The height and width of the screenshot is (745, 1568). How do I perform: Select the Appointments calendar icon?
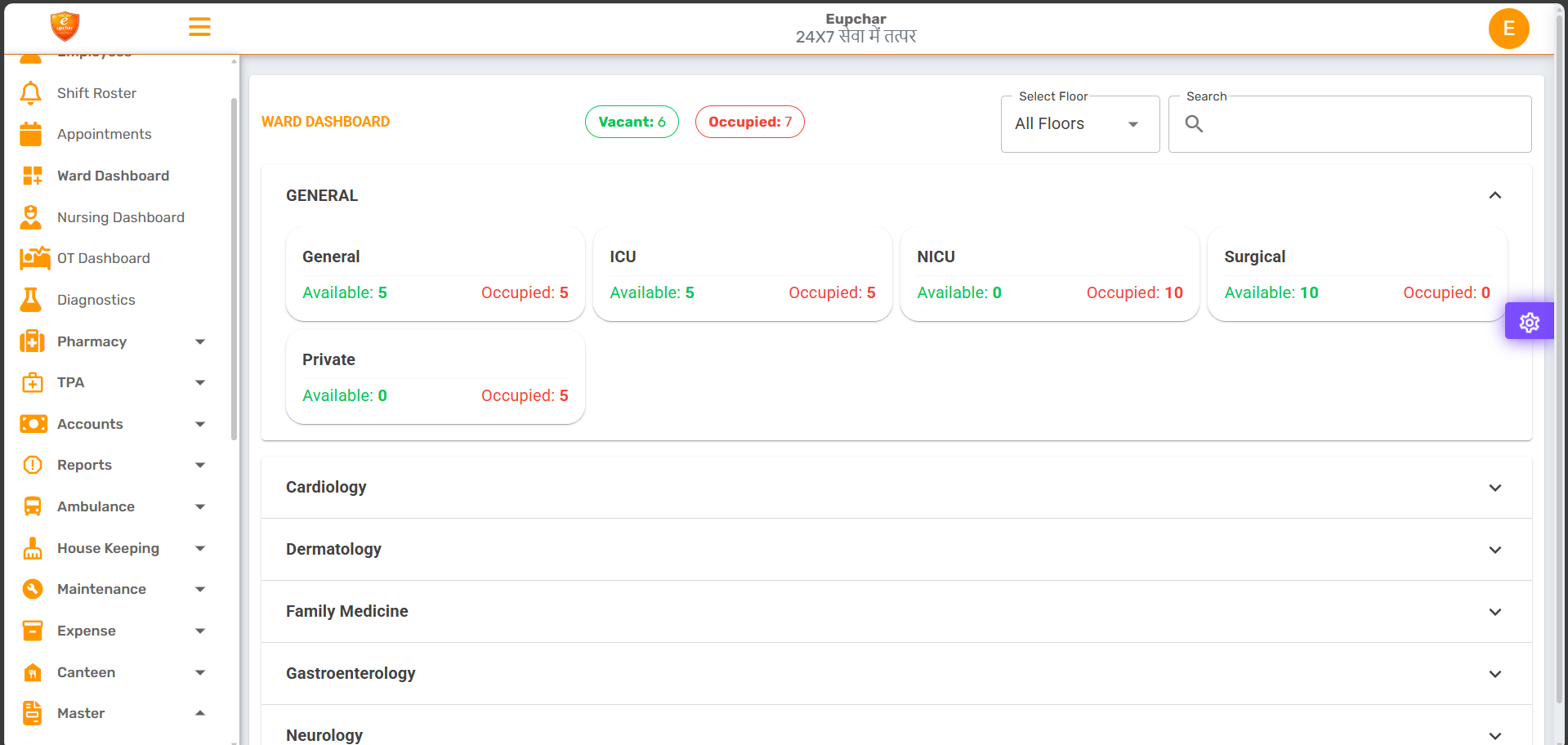[x=31, y=133]
